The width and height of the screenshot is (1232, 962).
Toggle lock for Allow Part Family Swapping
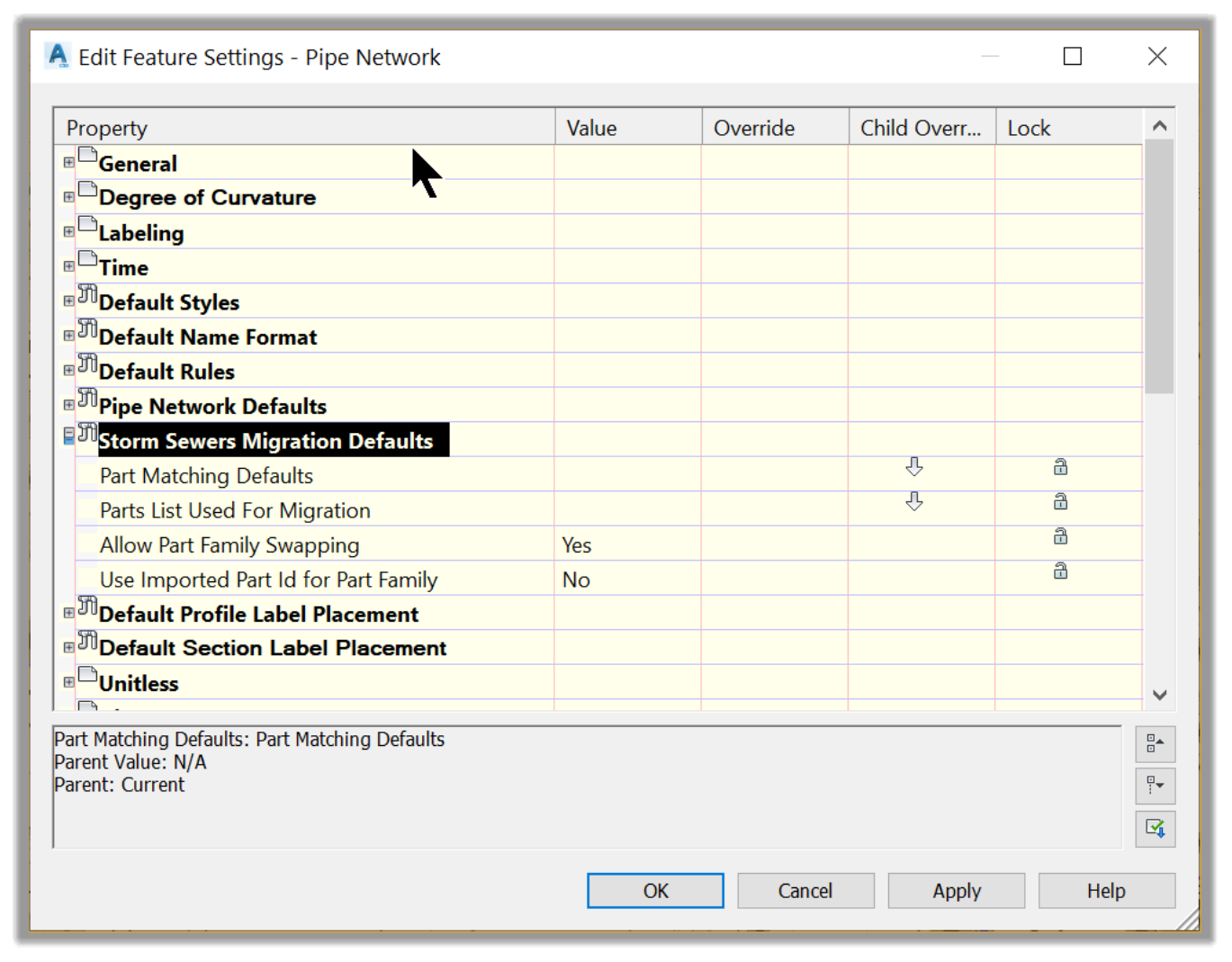[1061, 536]
